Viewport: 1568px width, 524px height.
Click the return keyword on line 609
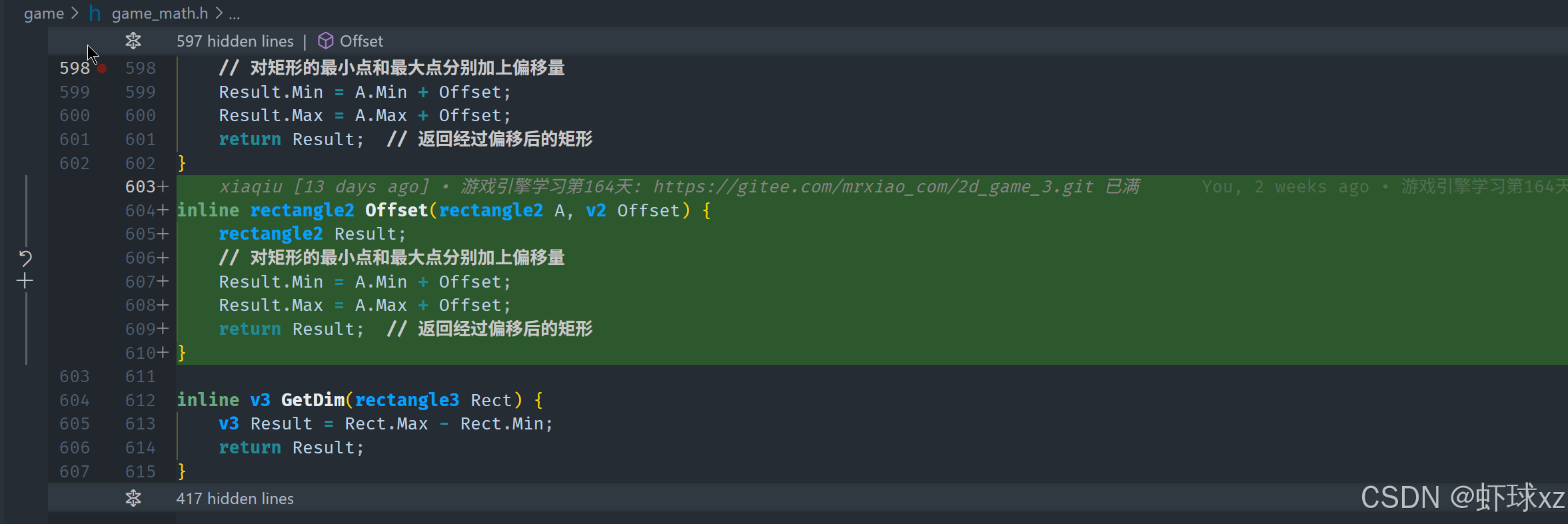pyautogui.click(x=250, y=330)
